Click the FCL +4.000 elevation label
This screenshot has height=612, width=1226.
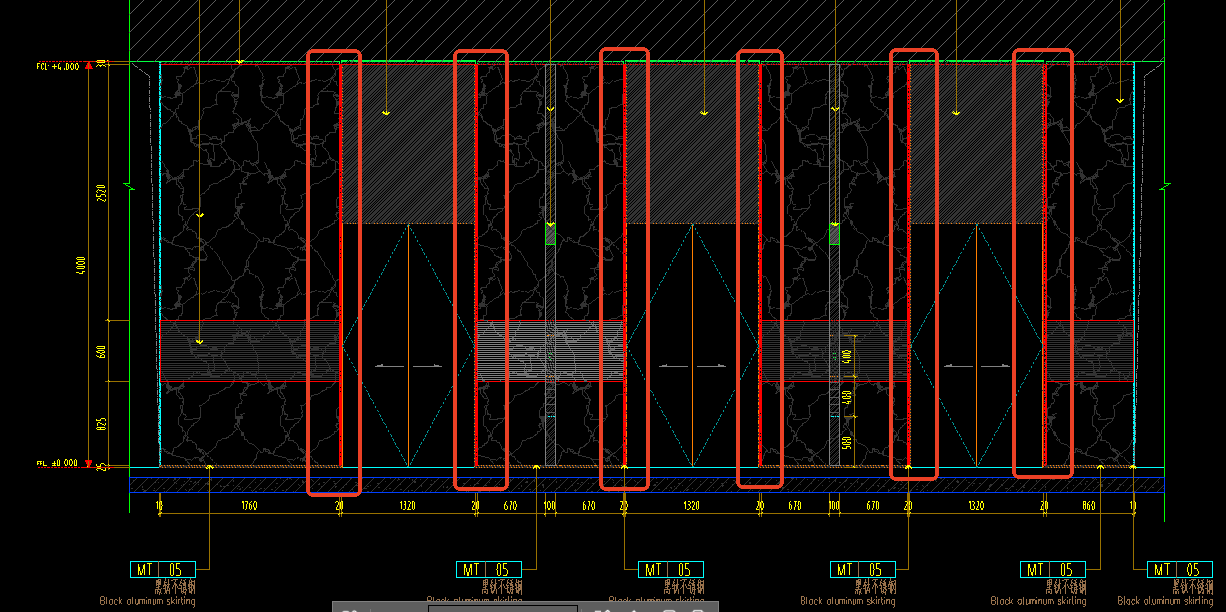55,66
